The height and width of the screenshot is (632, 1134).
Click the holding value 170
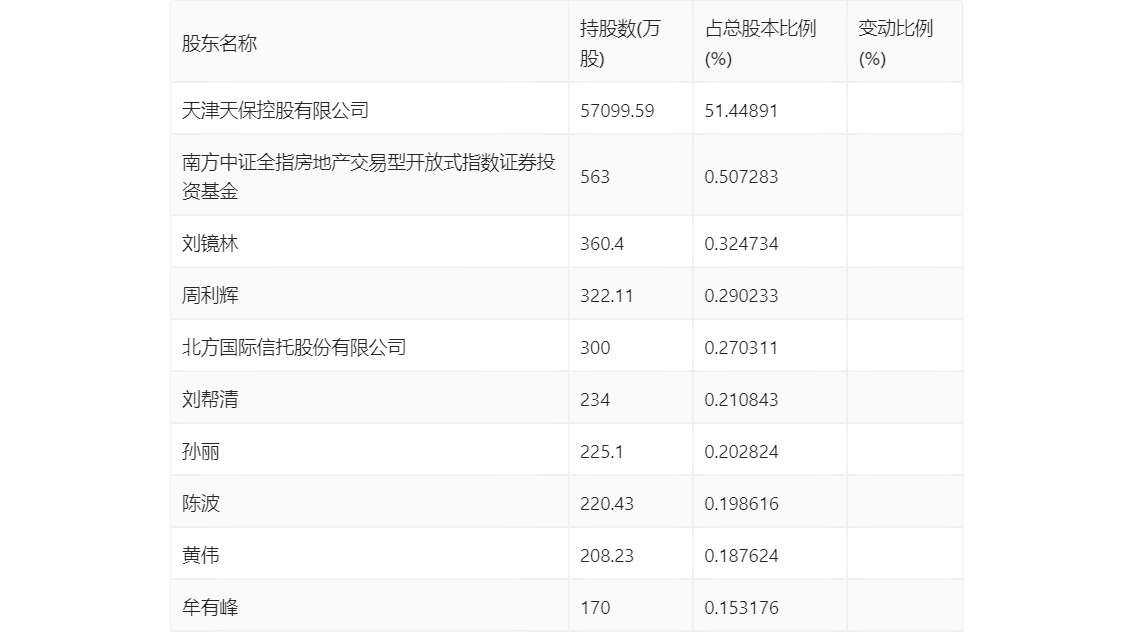(595, 608)
